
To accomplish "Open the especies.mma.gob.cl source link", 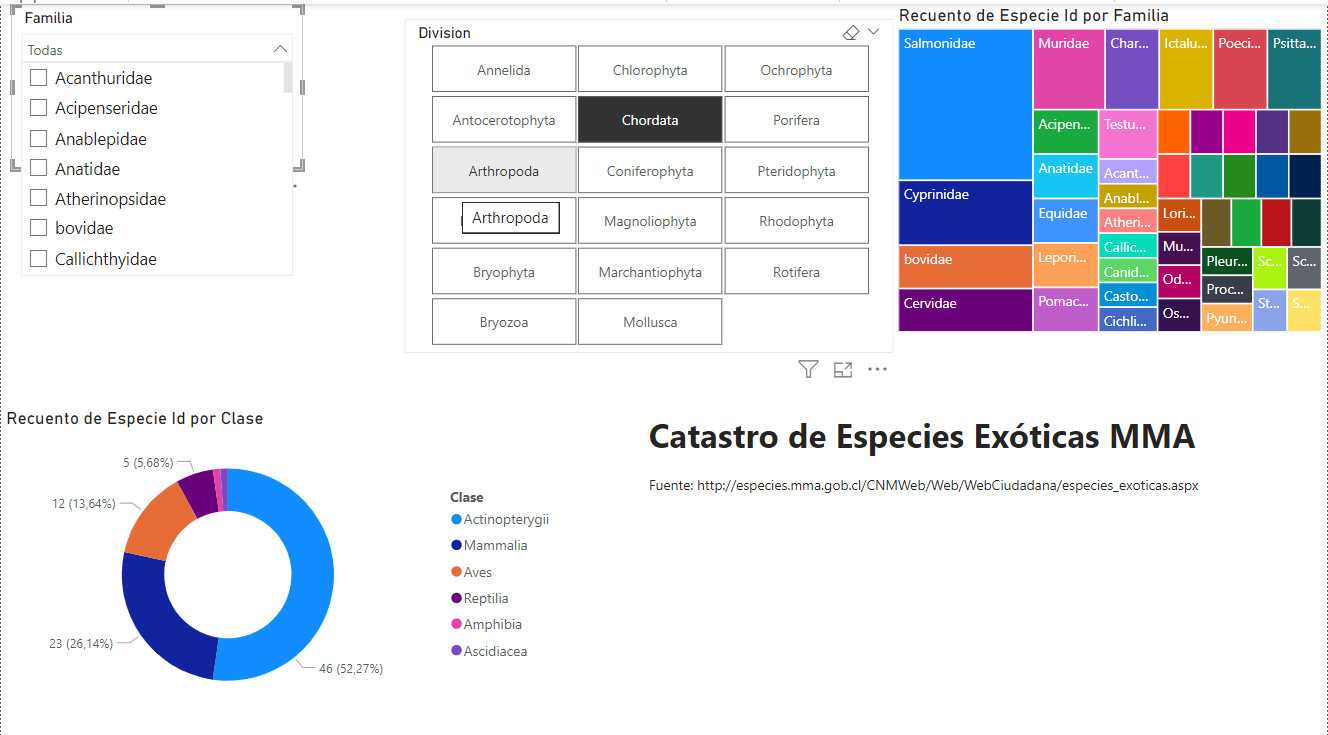I will tap(922, 485).
